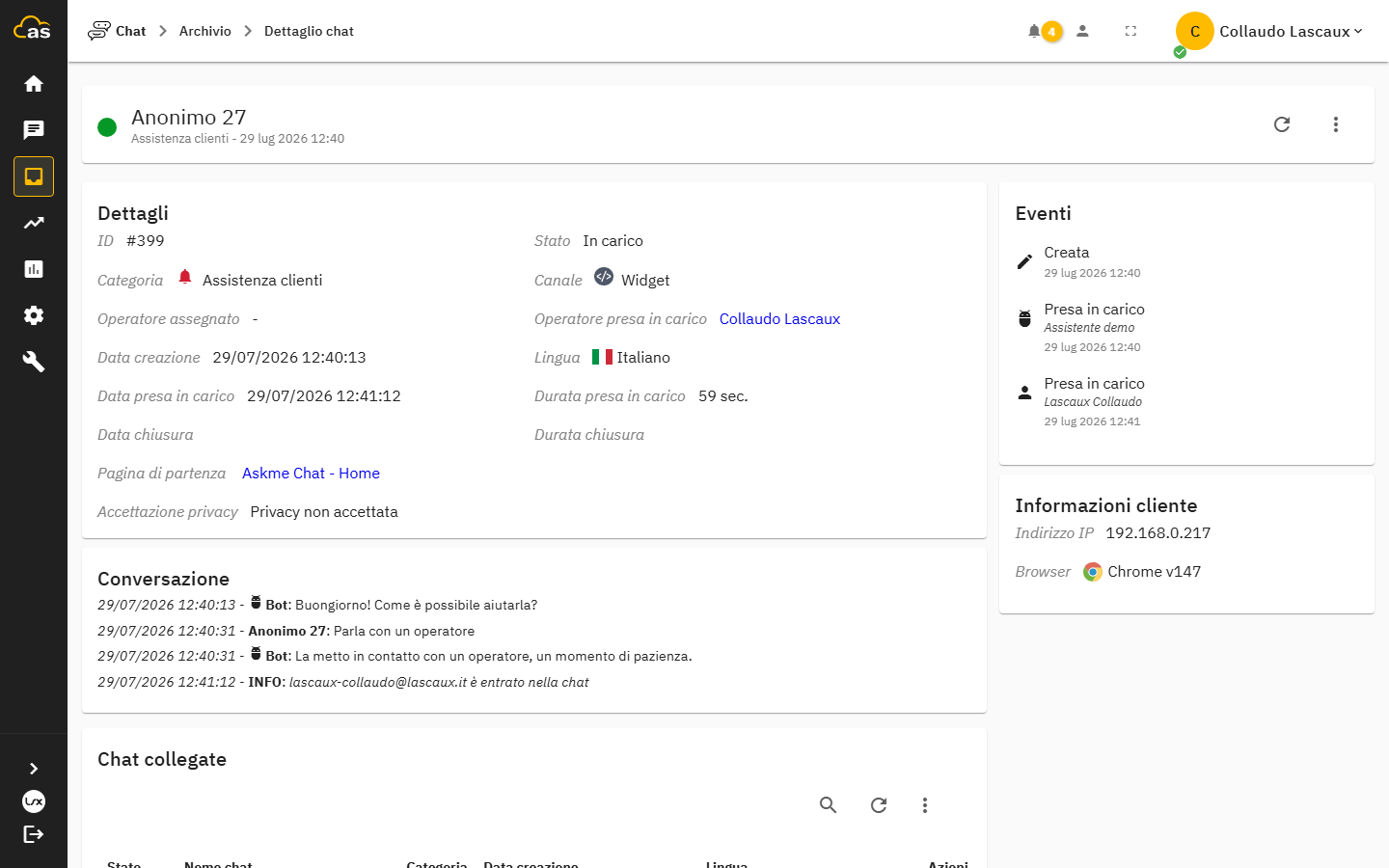Click Dettaglio chat breadcrumb
Image resolution: width=1389 pixels, height=868 pixels.
point(309,31)
